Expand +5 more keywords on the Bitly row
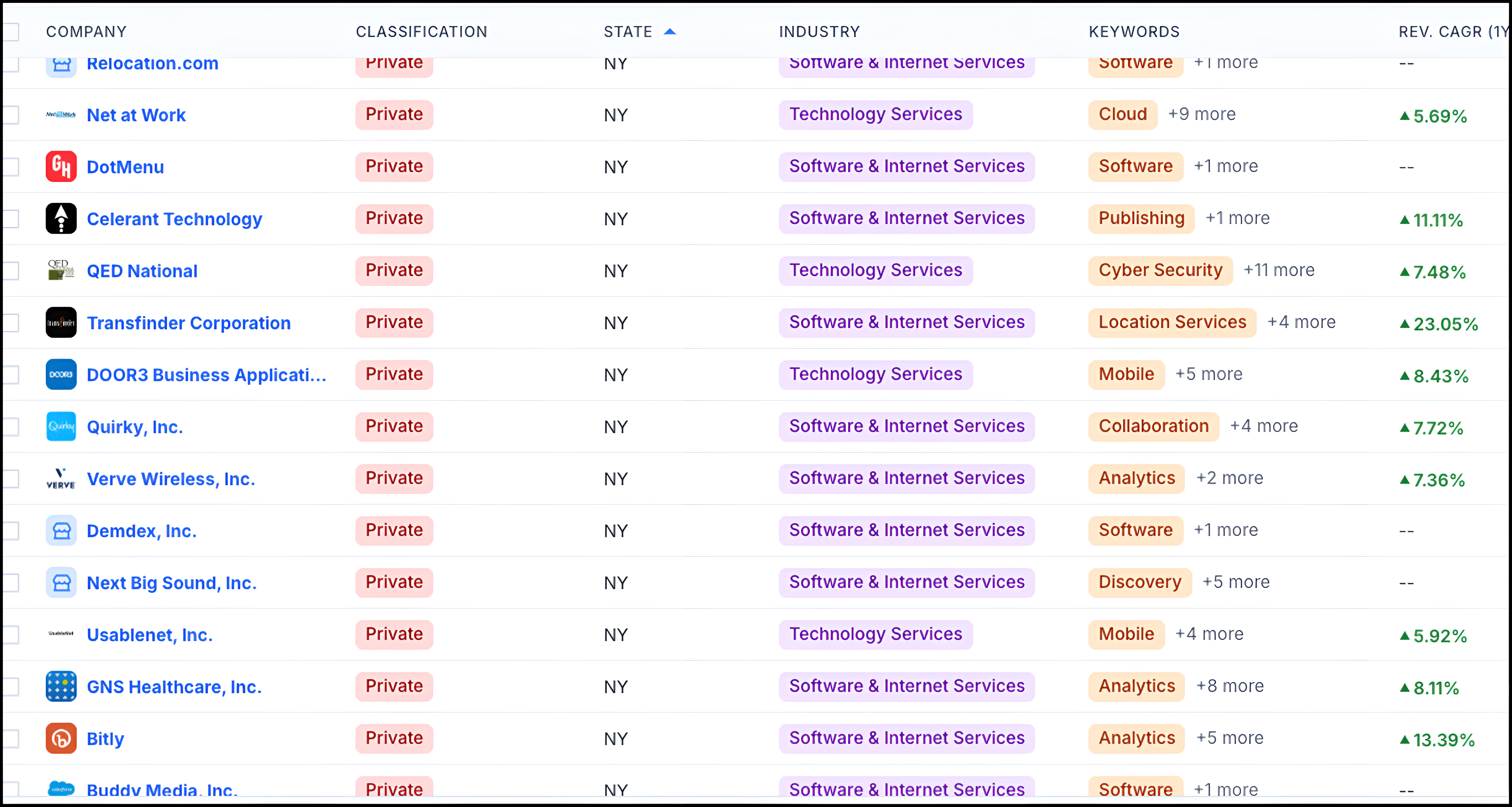The width and height of the screenshot is (1512, 807). [1230, 738]
